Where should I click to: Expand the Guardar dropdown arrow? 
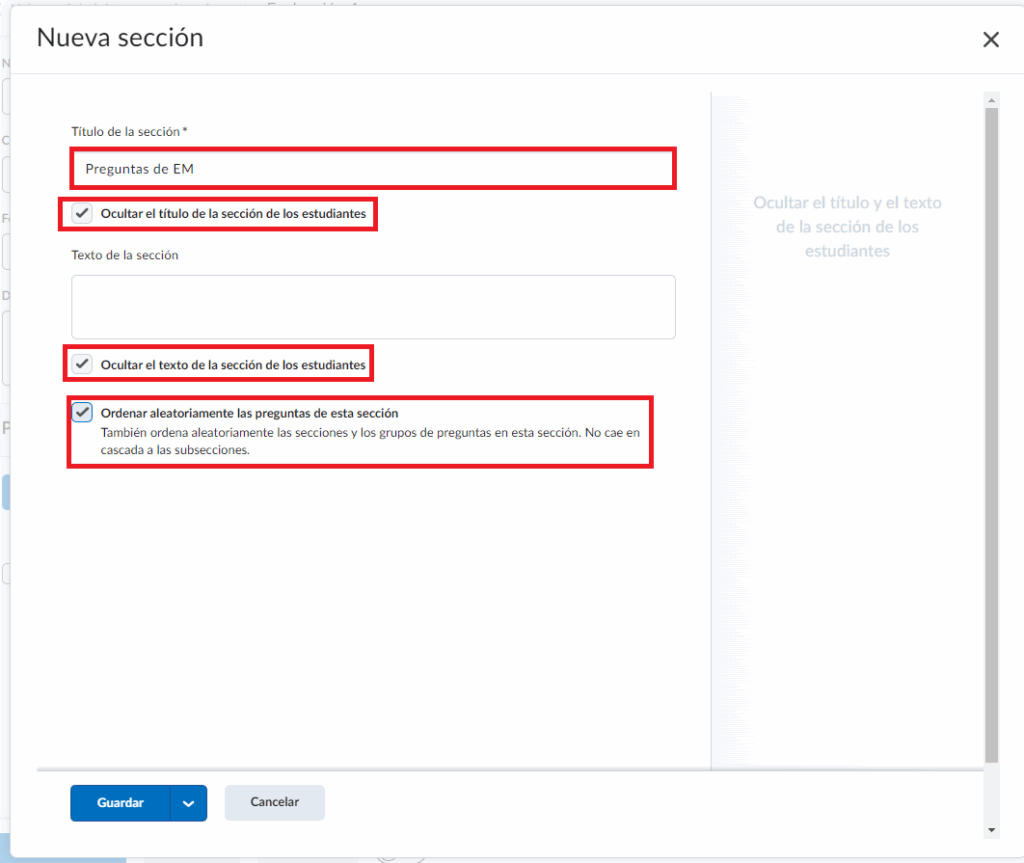pyautogui.click(x=189, y=803)
